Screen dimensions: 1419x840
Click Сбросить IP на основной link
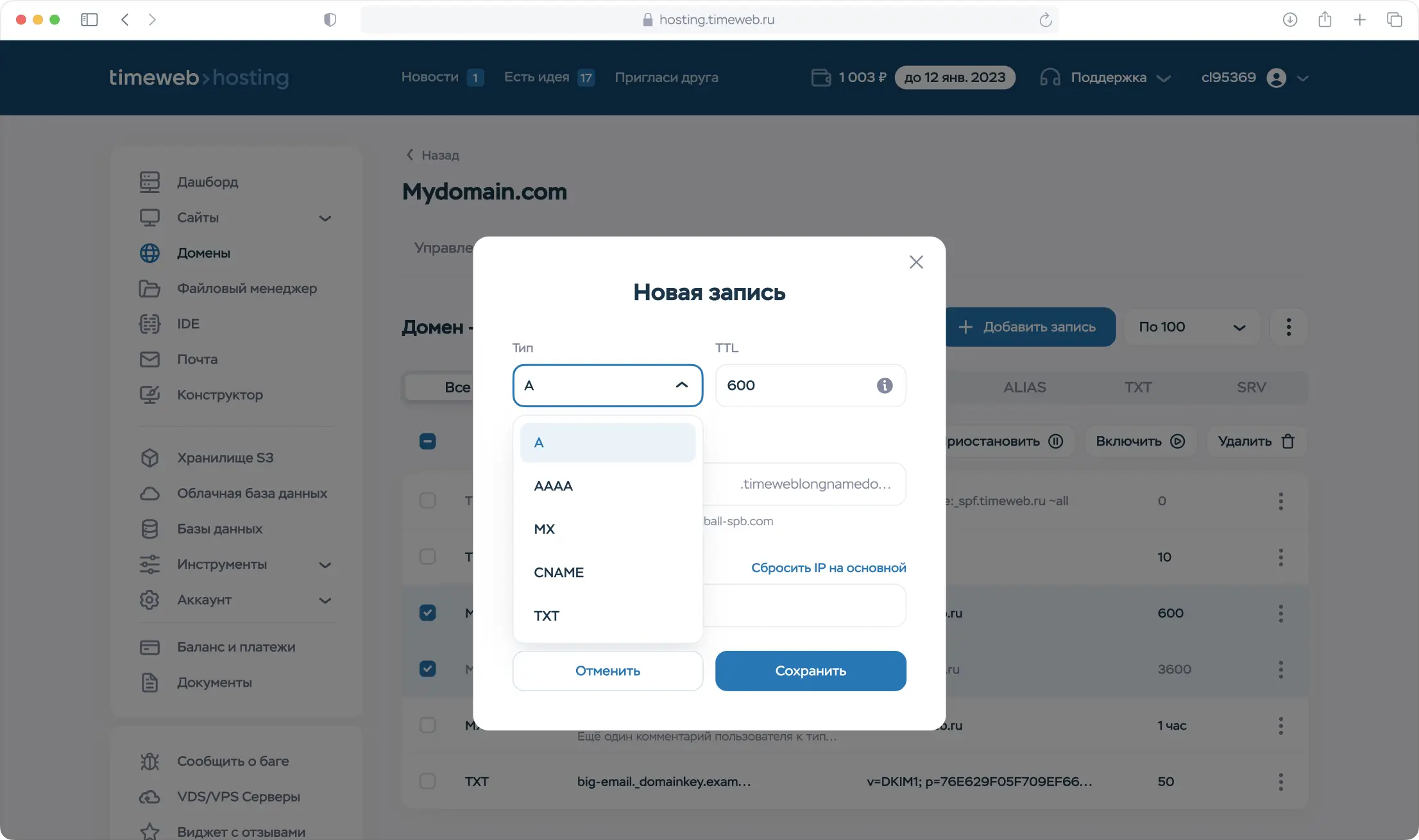[x=829, y=567]
